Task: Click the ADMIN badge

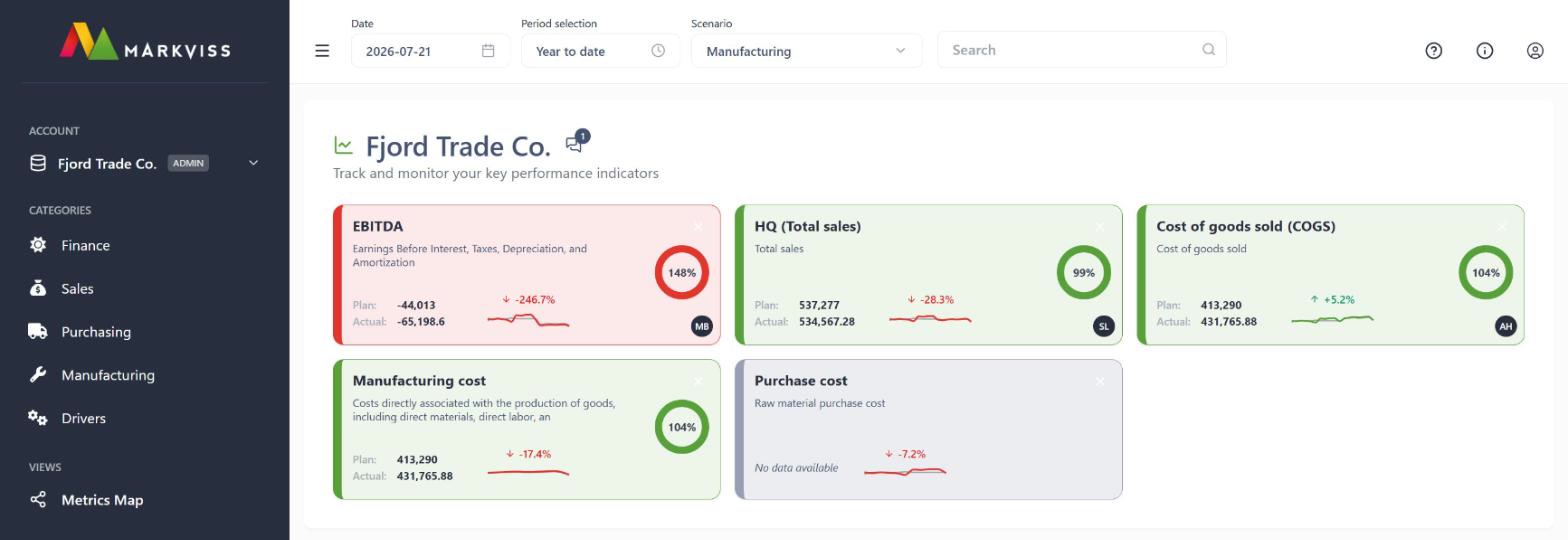Action: pyautogui.click(x=188, y=163)
